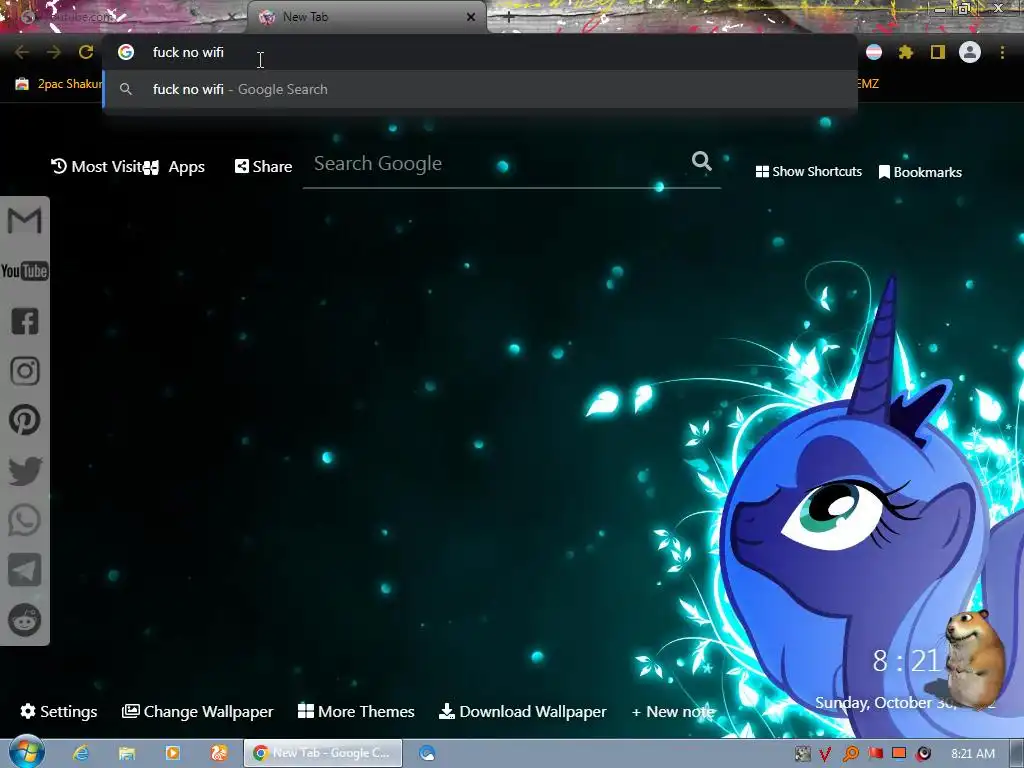Open the Chrome side panel icon
The width and height of the screenshot is (1024, 768).
pyautogui.click(x=938, y=52)
